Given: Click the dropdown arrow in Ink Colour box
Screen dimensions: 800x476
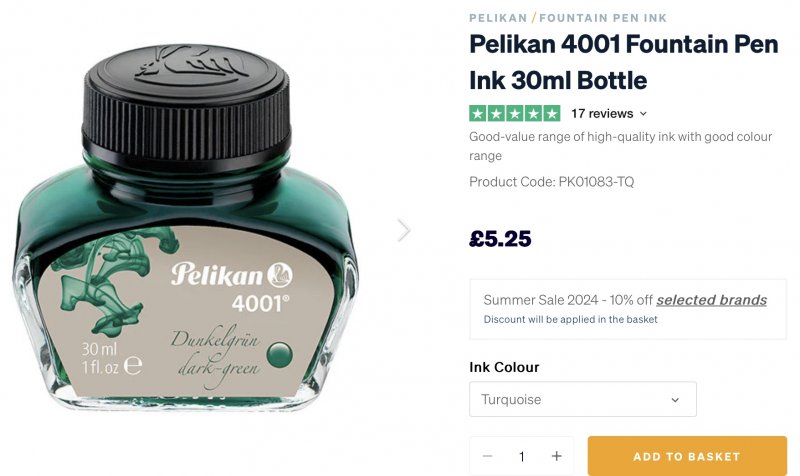Looking at the screenshot, I should point(675,400).
